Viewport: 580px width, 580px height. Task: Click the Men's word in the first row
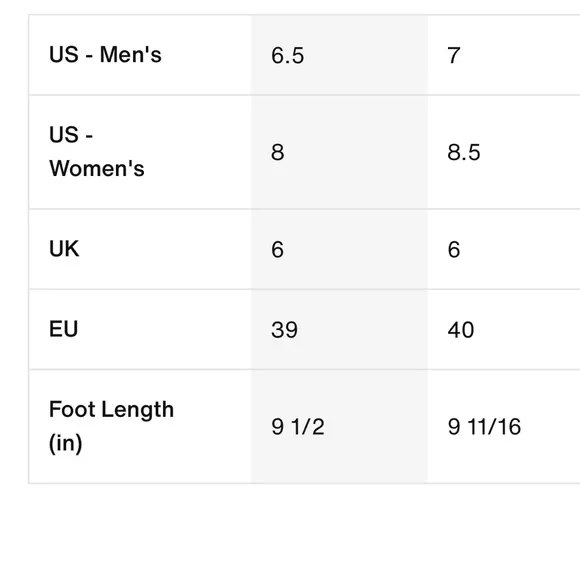coord(131,55)
